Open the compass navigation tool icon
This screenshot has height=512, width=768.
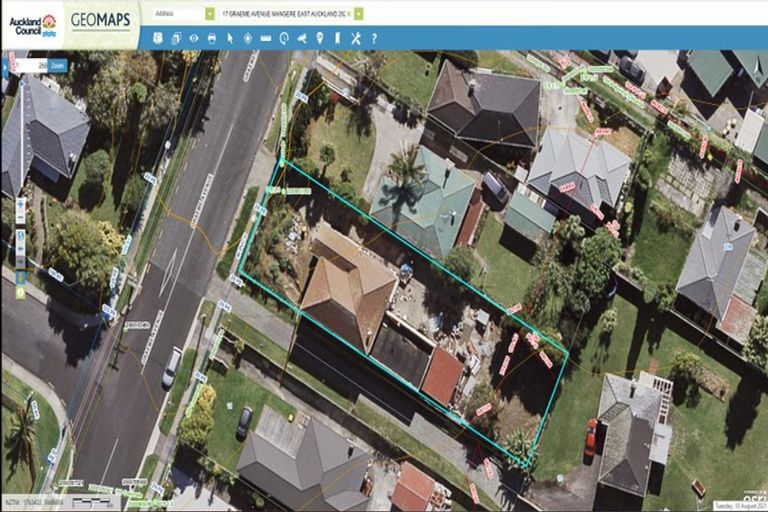tap(248, 38)
